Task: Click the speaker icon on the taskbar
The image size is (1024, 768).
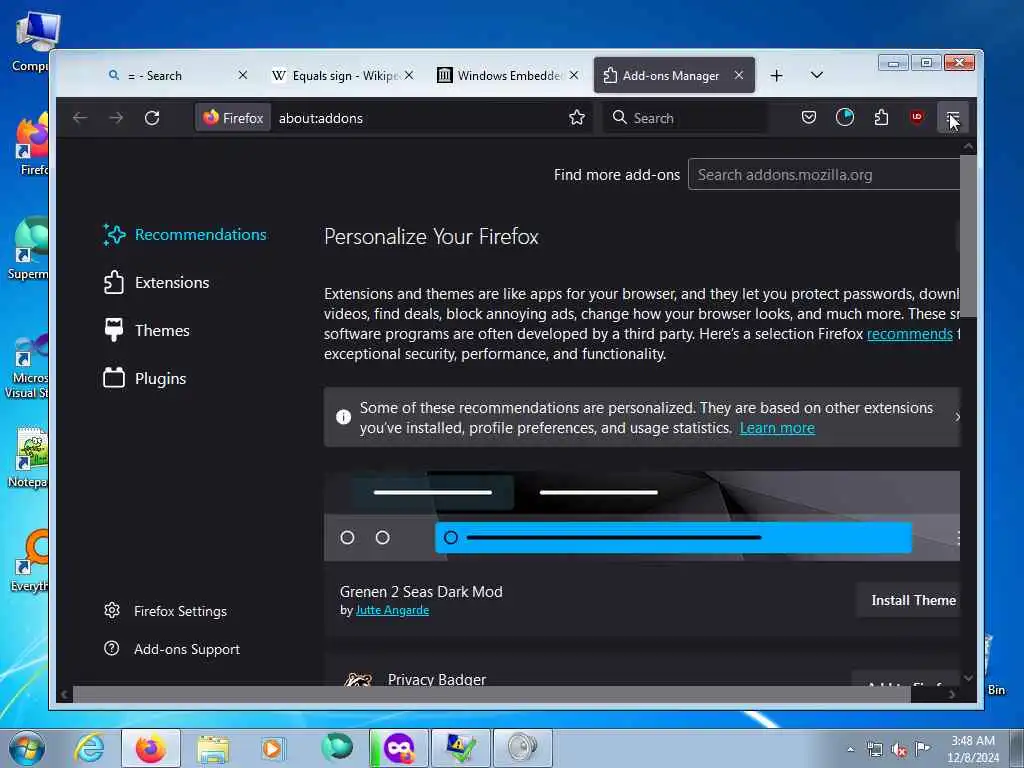Action: tap(522, 748)
